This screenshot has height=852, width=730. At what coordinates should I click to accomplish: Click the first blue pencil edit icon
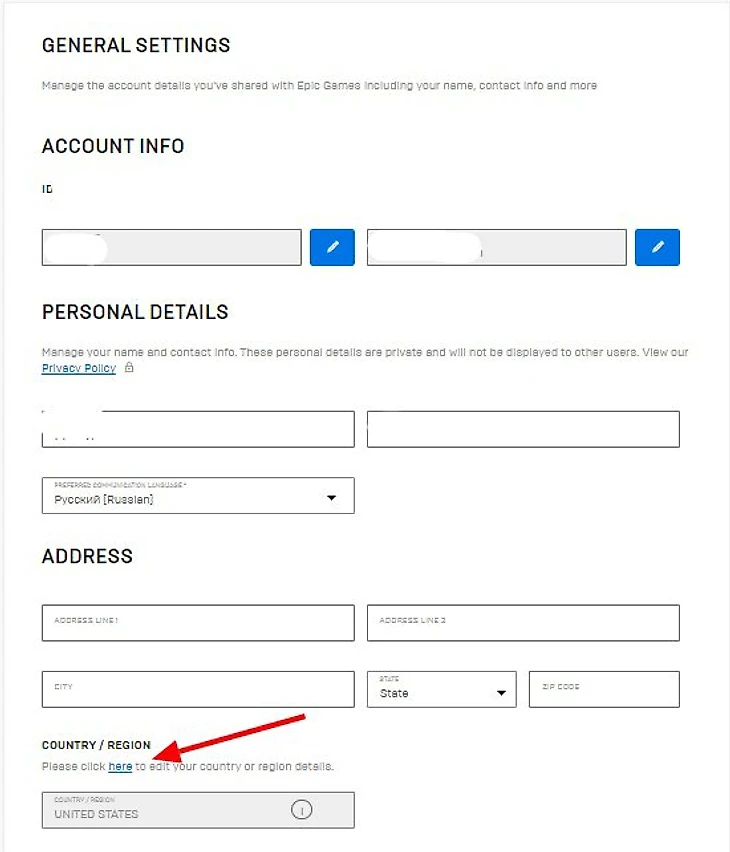tap(332, 247)
